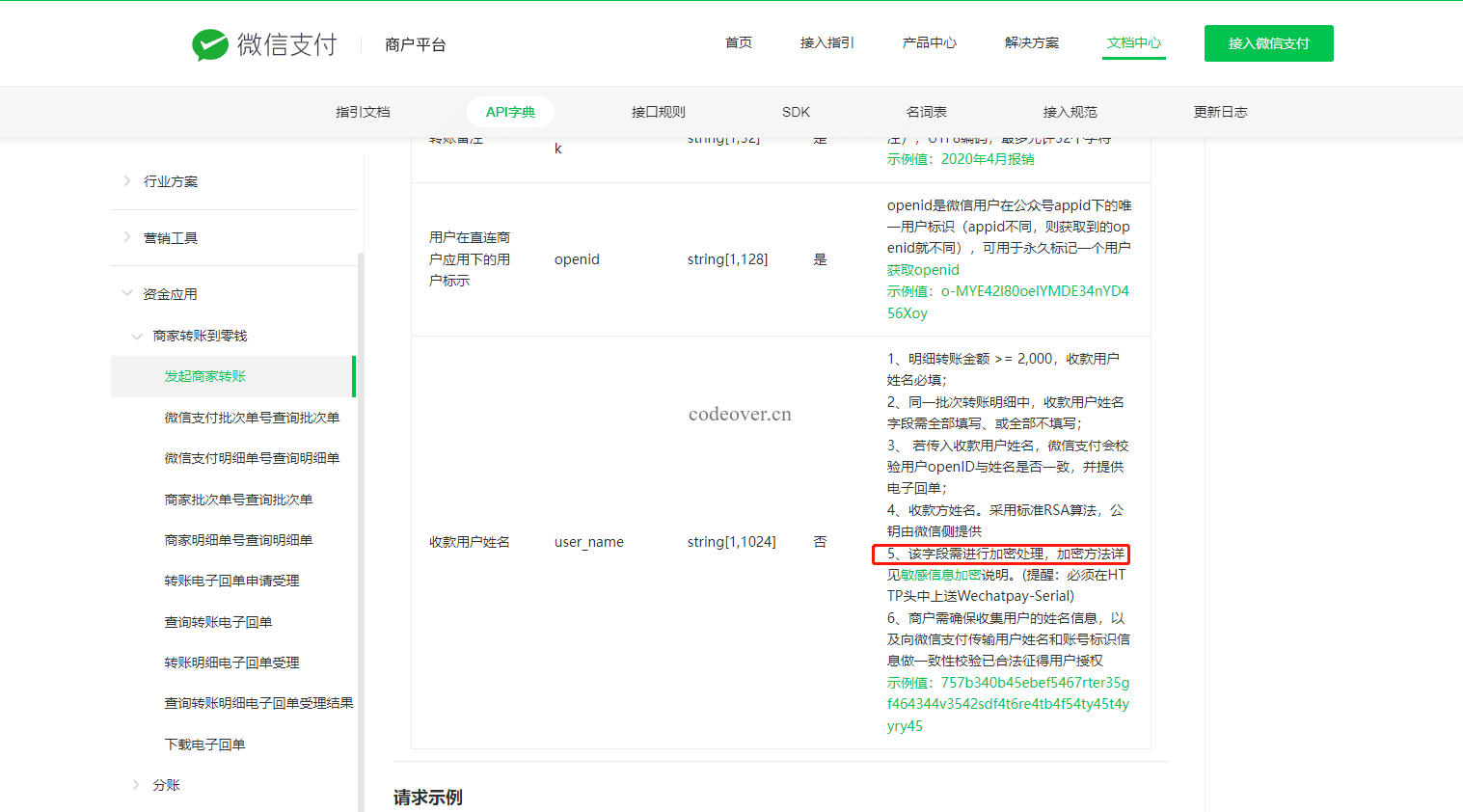Switch to the SDK tab
This screenshot has width=1463, height=812.
coord(796,112)
